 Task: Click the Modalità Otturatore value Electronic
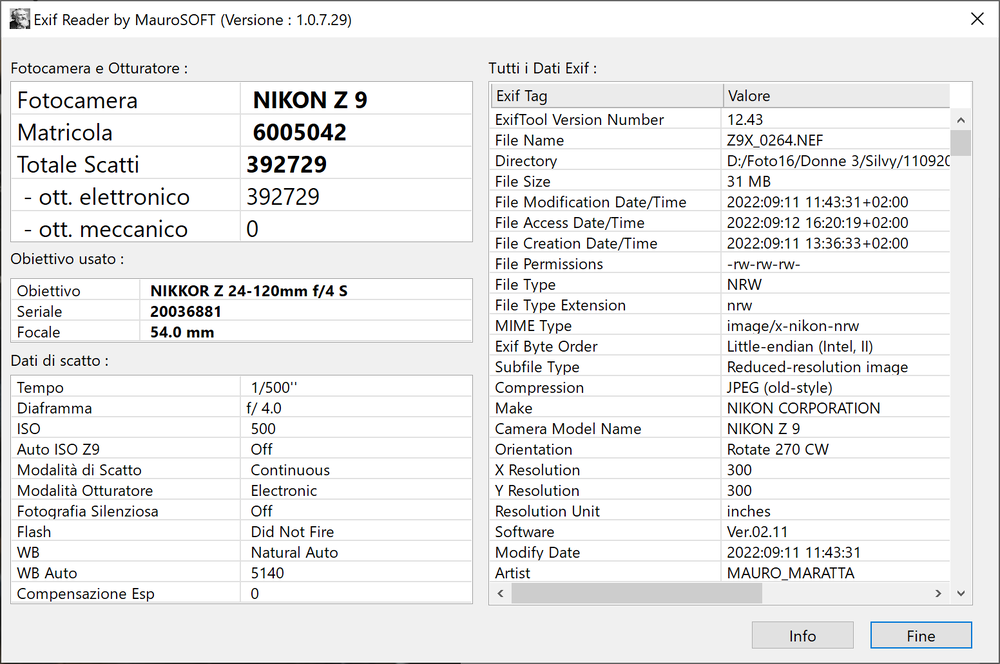(x=284, y=491)
